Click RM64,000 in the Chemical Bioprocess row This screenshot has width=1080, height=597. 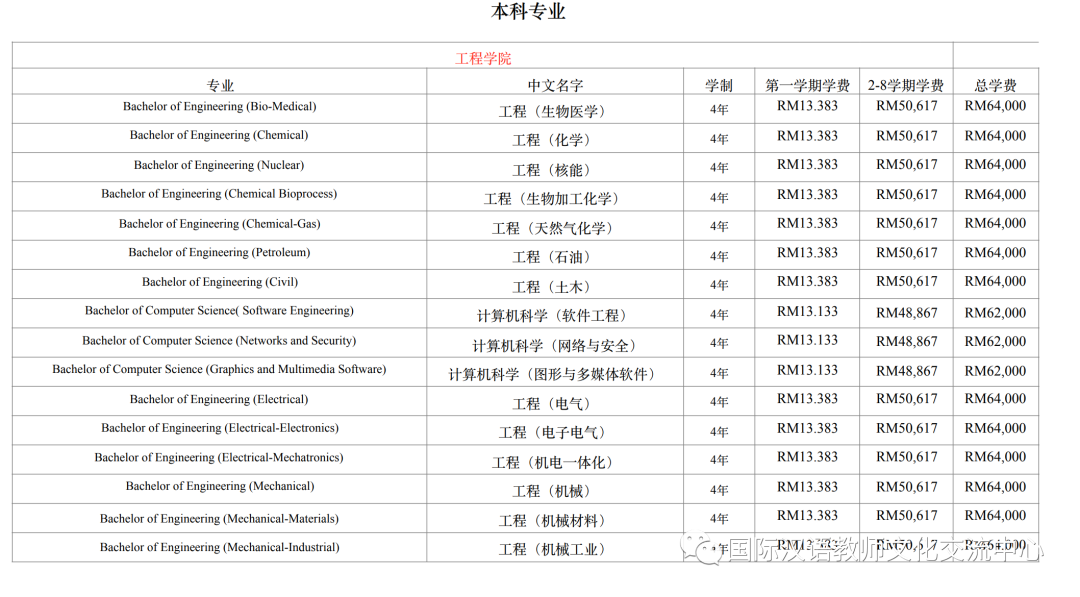tap(995, 195)
